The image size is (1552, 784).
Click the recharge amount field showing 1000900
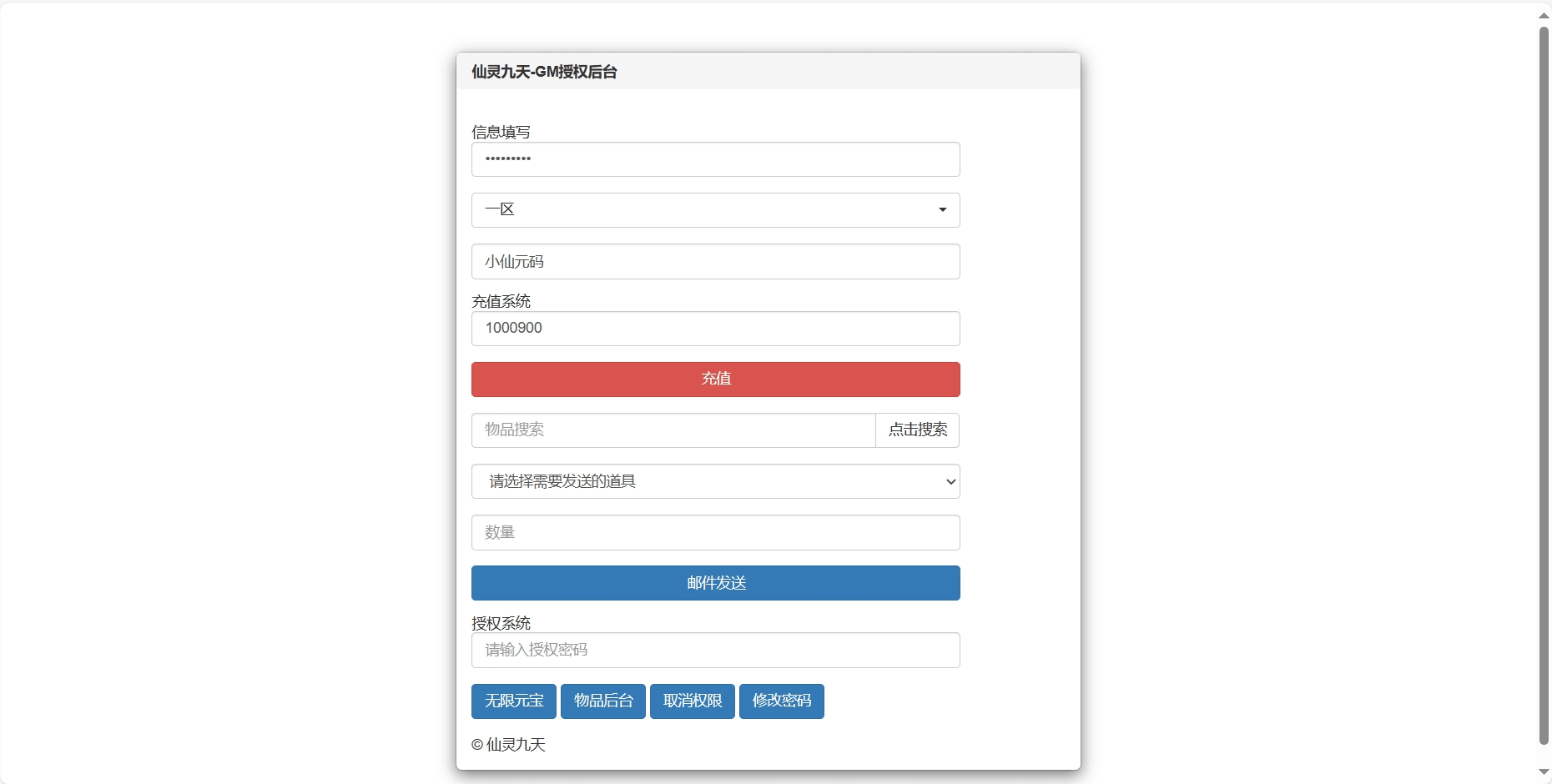[x=715, y=329]
